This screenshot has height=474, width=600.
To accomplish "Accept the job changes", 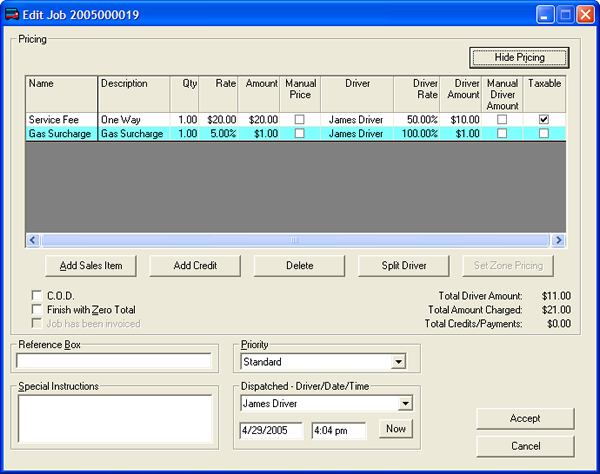I will [x=525, y=418].
